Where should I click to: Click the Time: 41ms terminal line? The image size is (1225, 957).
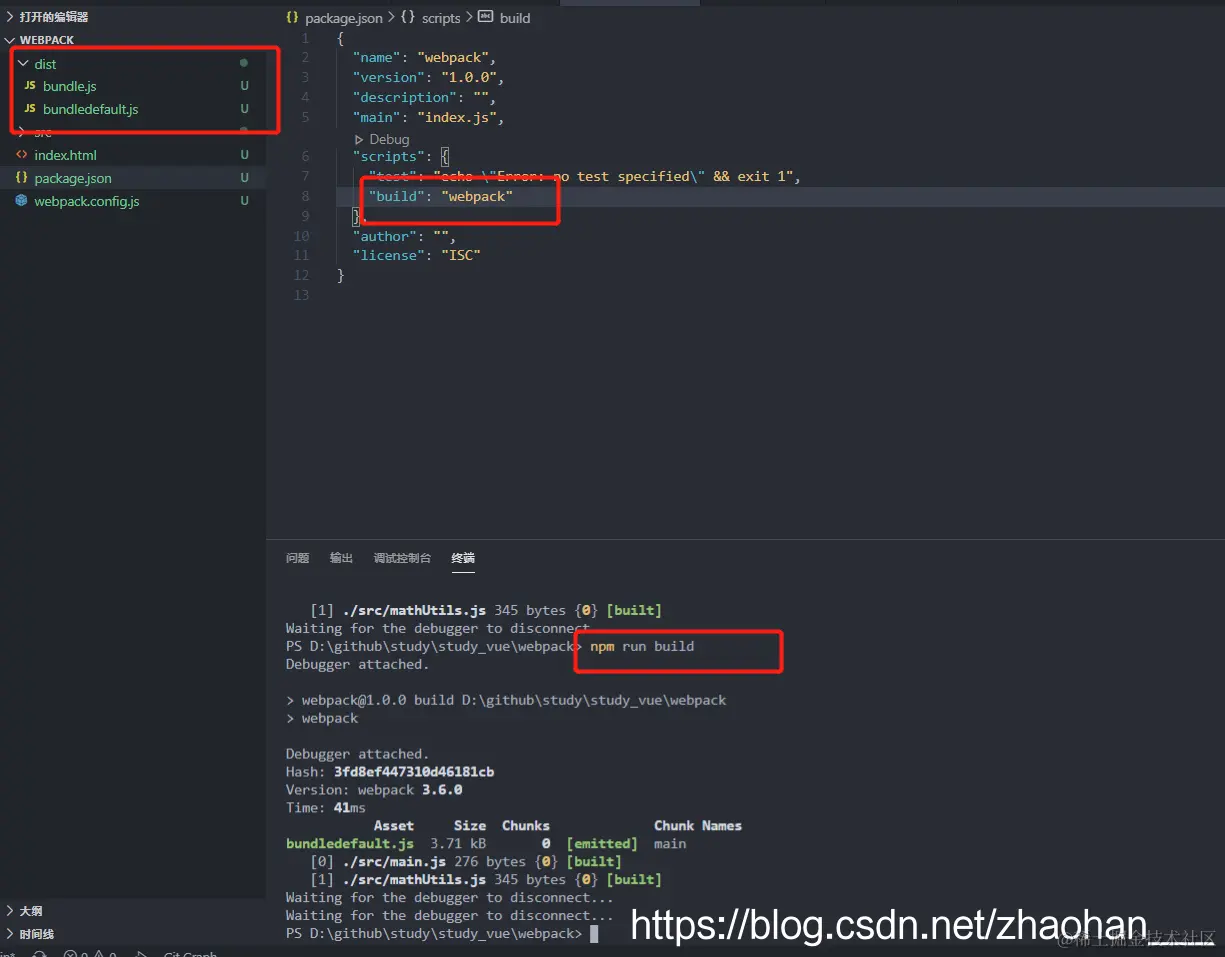326,807
